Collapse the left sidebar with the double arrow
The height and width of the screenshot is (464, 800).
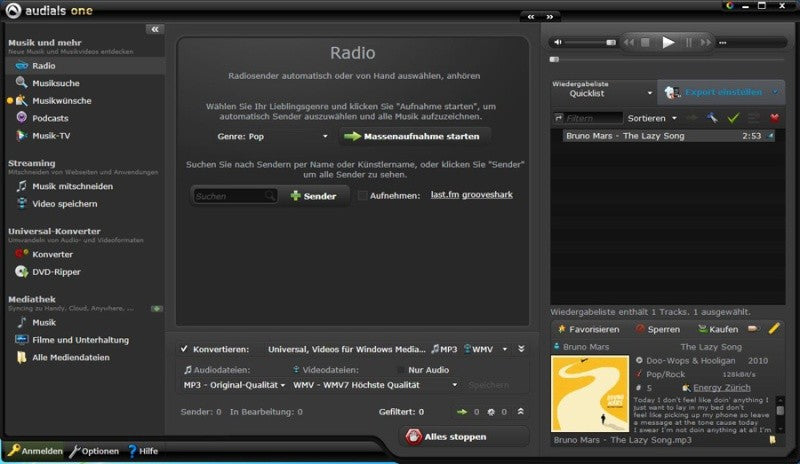(155, 29)
